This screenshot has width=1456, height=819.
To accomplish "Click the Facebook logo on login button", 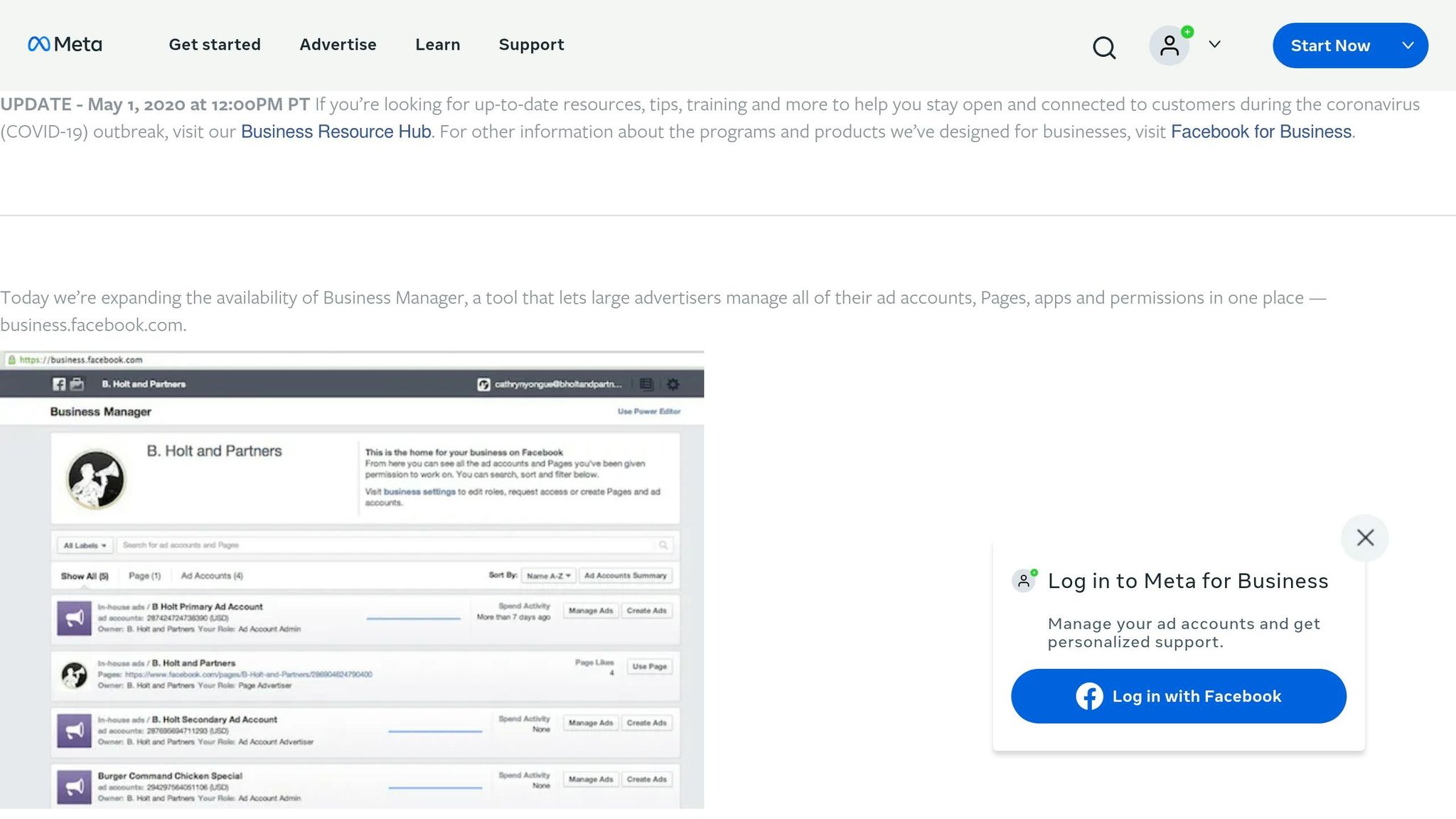I will (x=1089, y=696).
